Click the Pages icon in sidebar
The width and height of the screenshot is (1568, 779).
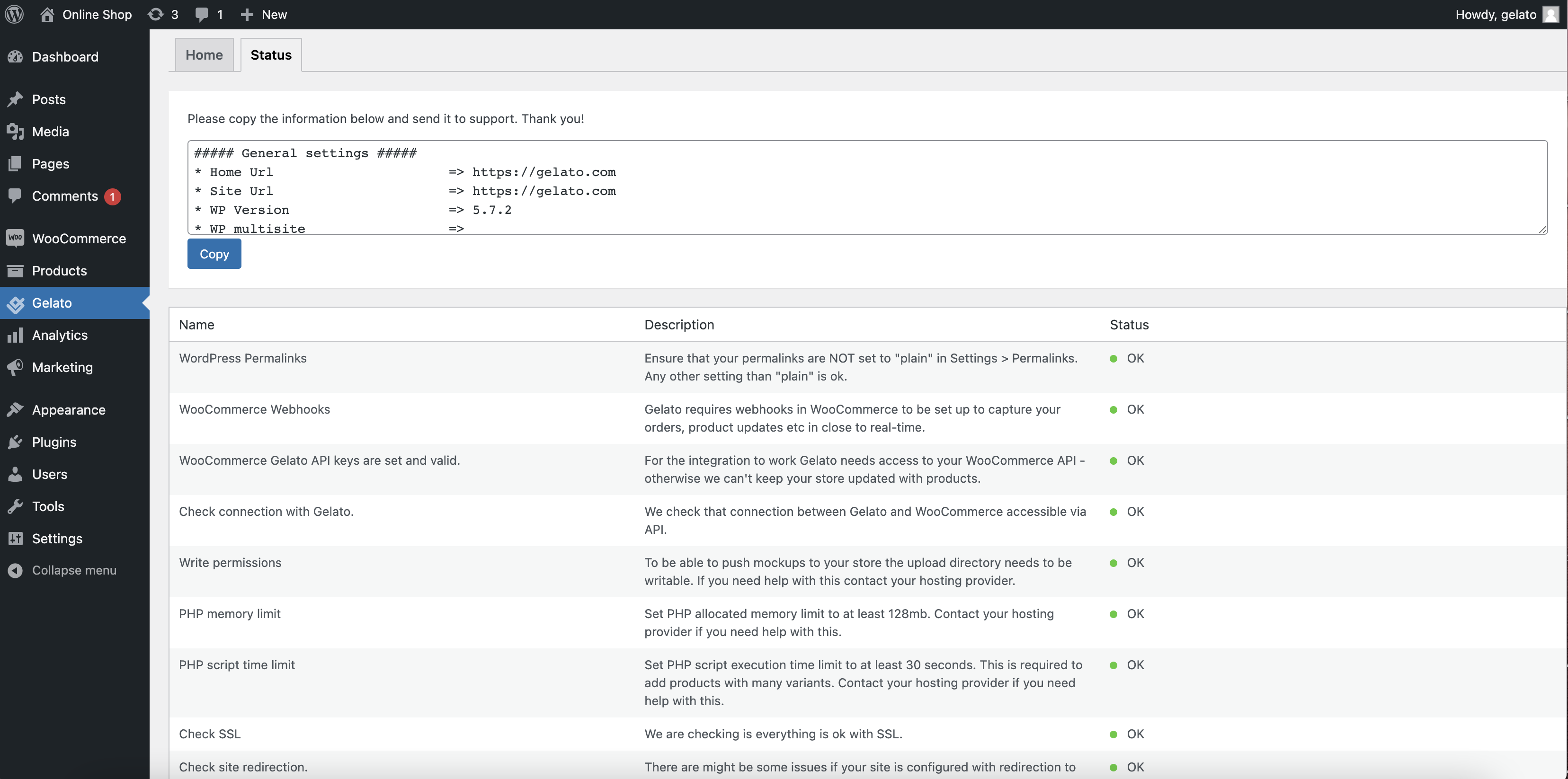pyautogui.click(x=15, y=164)
